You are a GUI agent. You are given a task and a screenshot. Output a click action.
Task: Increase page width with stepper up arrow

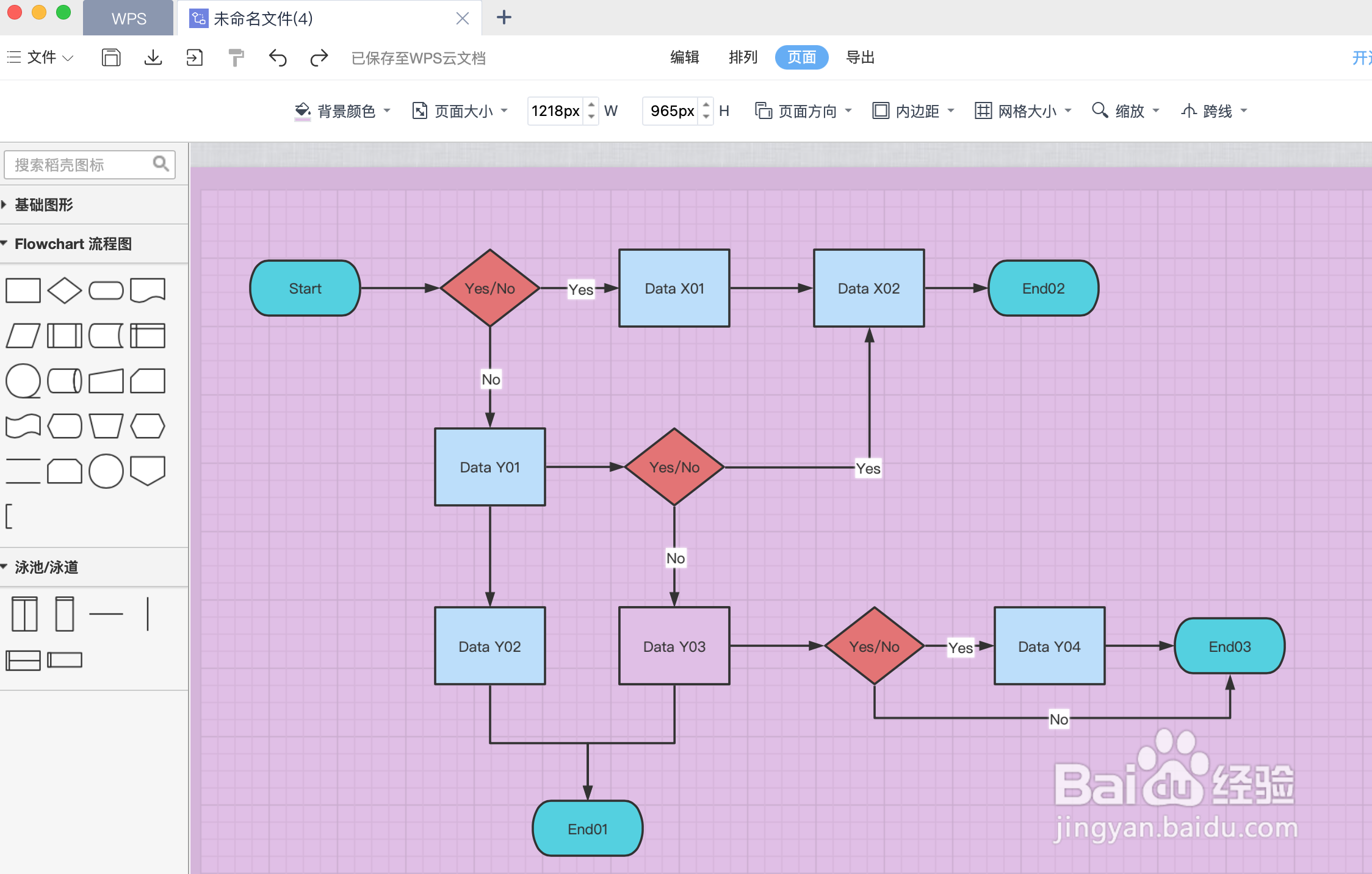pyautogui.click(x=591, y=105)
